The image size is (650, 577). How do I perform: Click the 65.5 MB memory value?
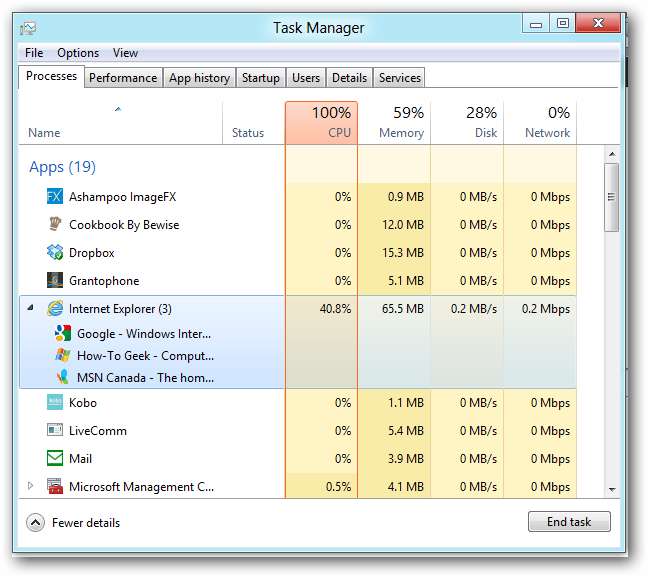point(403,309)
